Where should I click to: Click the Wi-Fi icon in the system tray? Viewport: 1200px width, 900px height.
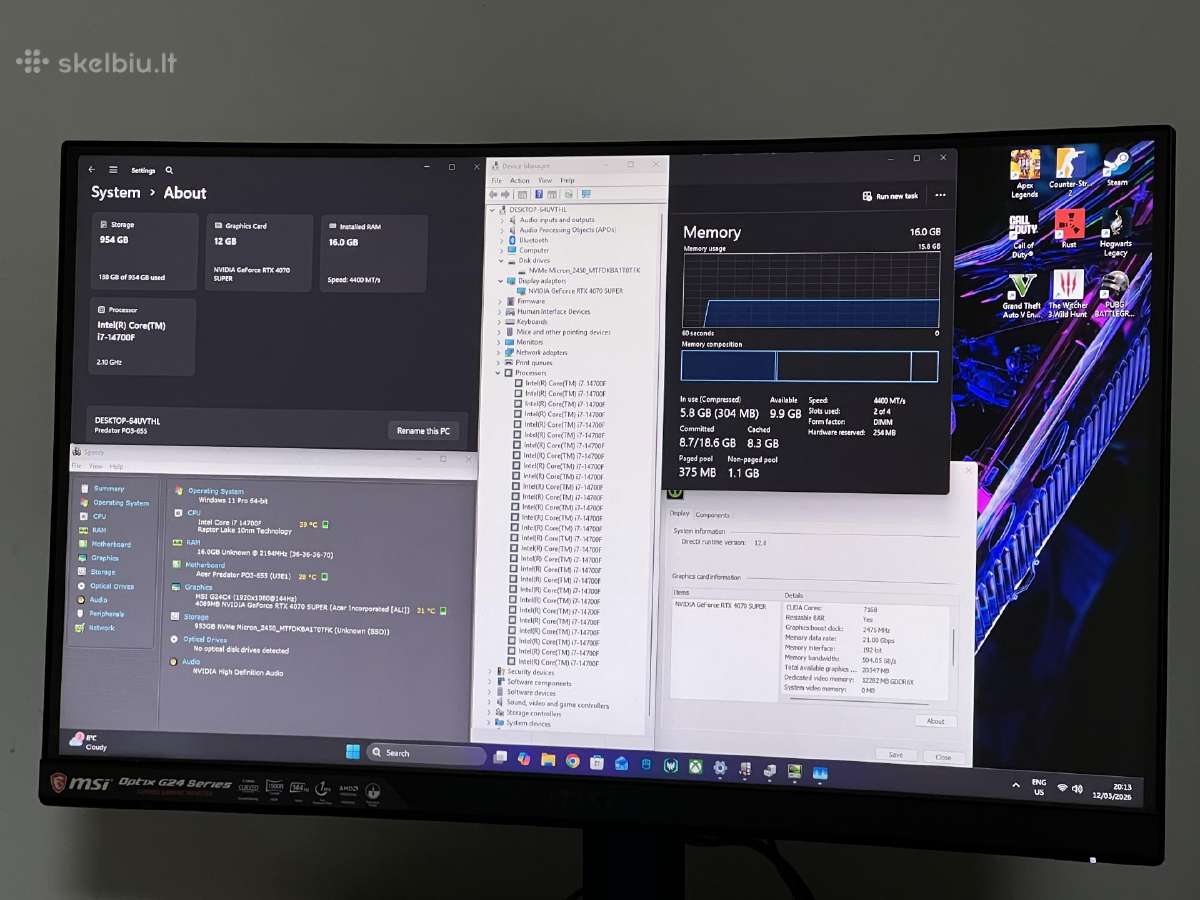[x=1062, y=788]
